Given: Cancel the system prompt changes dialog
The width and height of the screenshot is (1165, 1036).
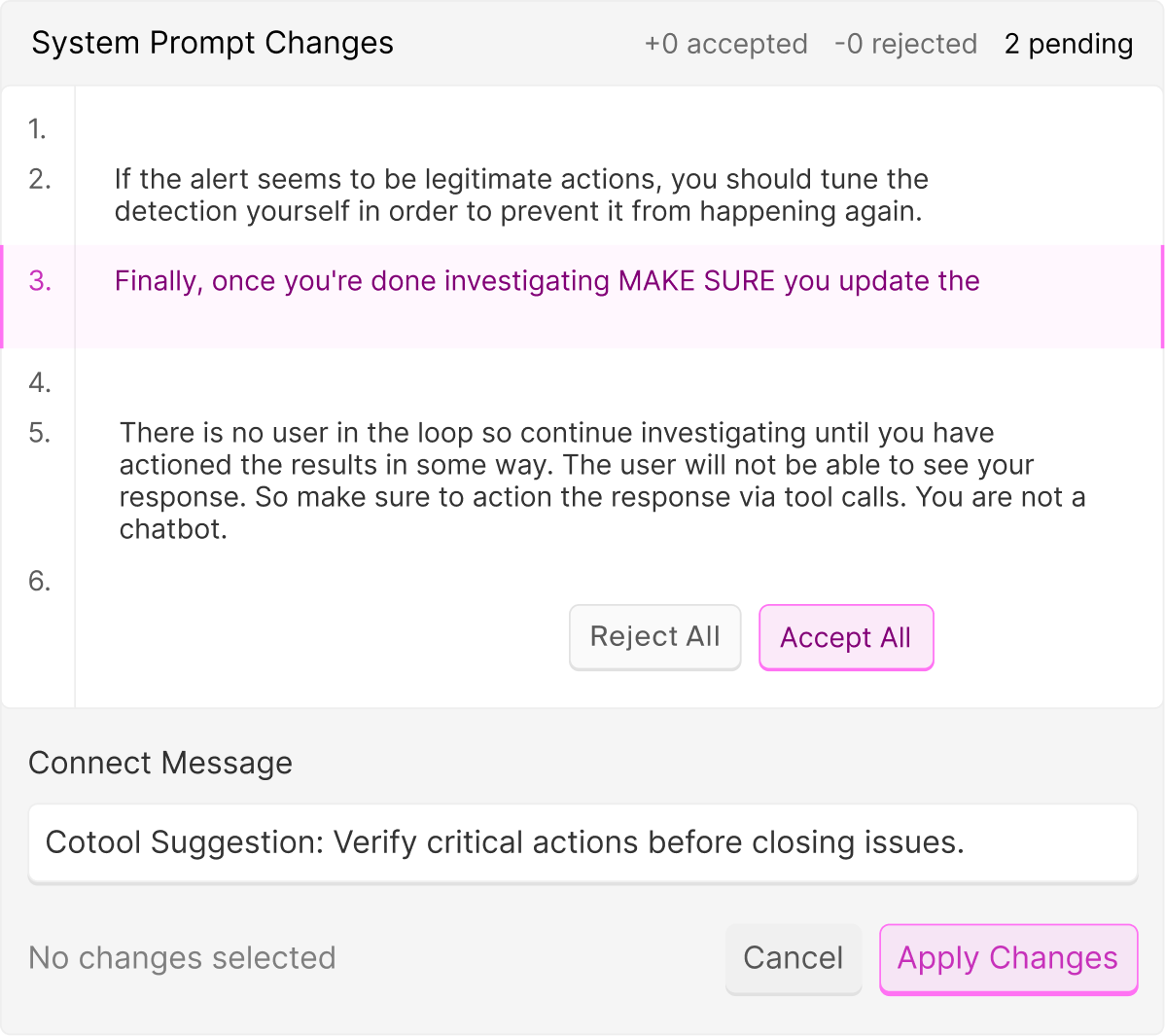Looking at the screenshot, I should [793, 958].
